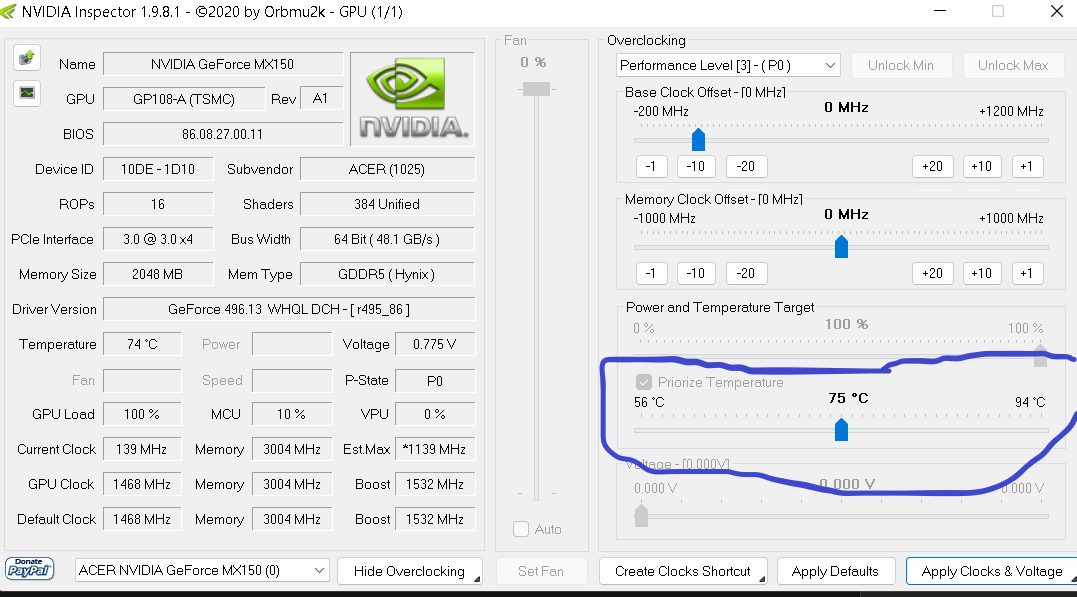Image resolution: width=1077 pixels, height=597 pixels.
Task: Click the Driver Version field GeForce 496.13
Action: [x=289, y=309]
